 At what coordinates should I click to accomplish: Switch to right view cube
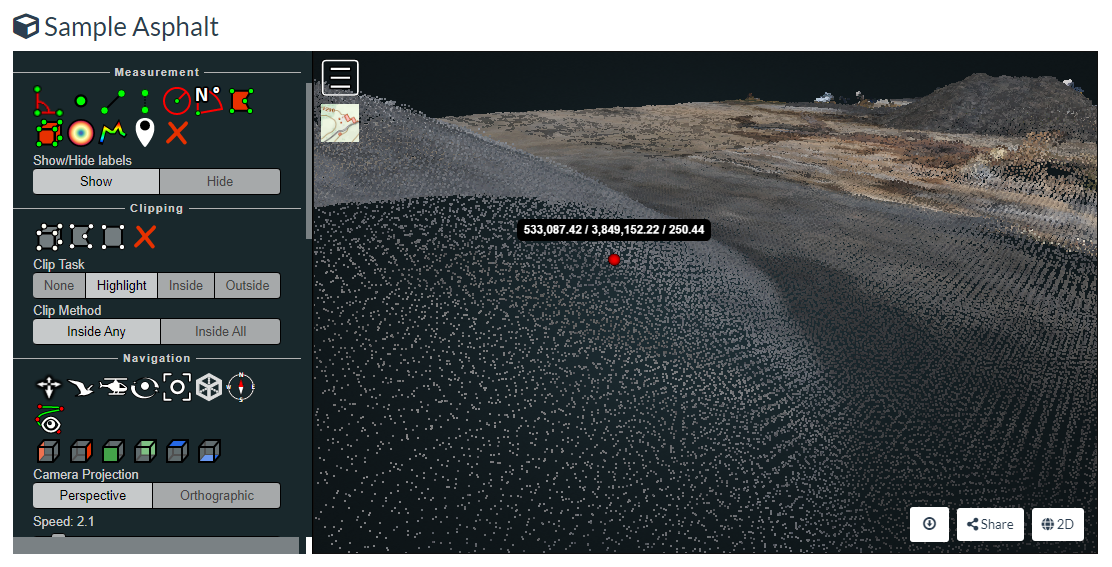[x=81, y=451]
